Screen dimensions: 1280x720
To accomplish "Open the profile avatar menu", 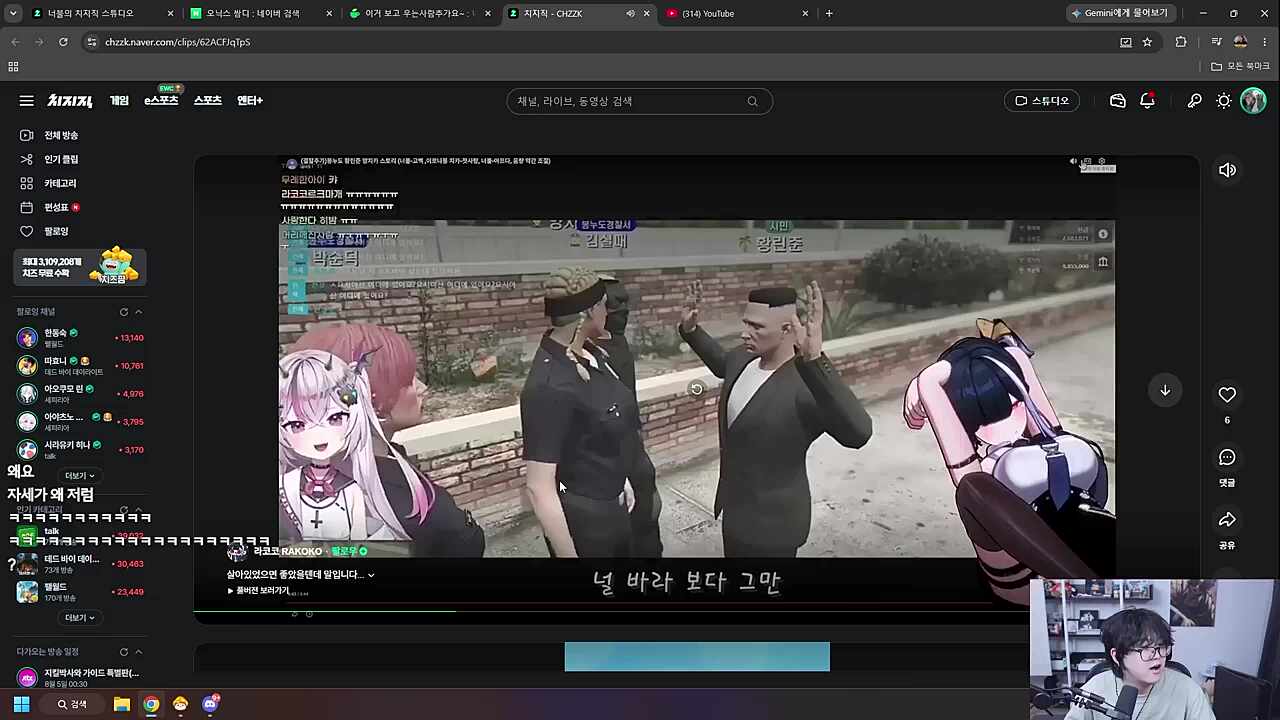I will coord(1253,101).
